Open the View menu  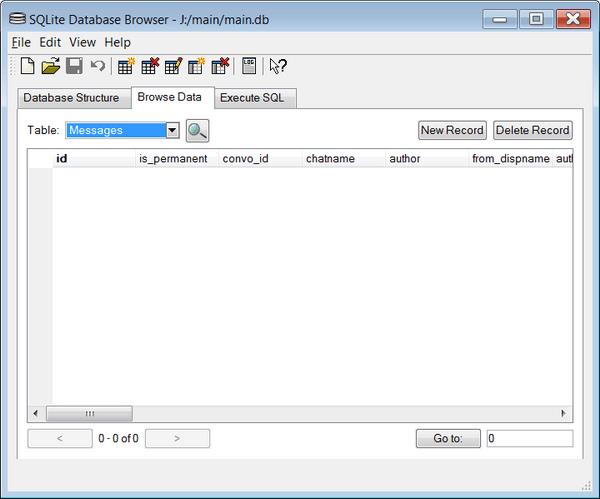pos(82,42)
